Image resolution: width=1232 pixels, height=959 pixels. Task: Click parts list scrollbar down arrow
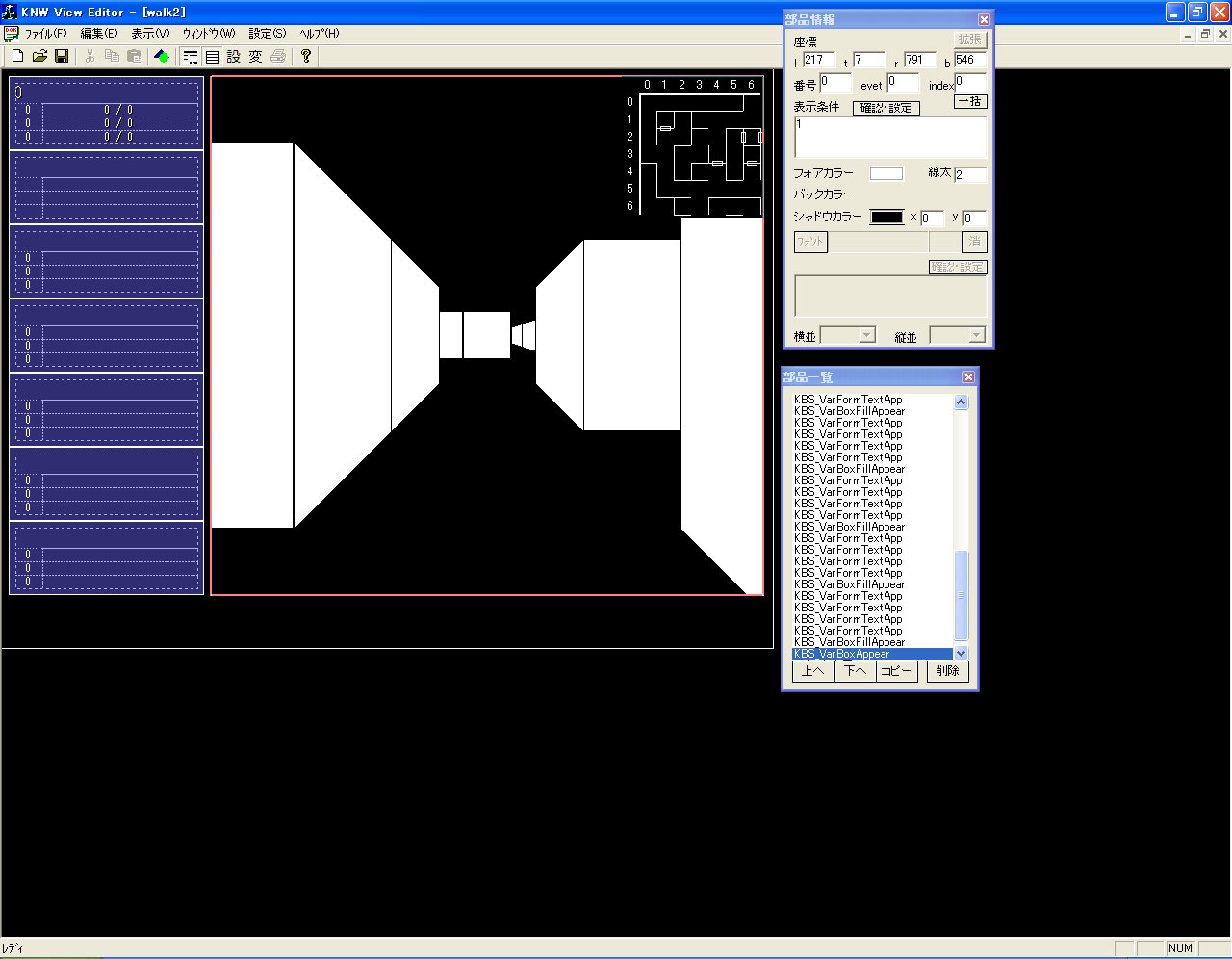pos(961,653)
